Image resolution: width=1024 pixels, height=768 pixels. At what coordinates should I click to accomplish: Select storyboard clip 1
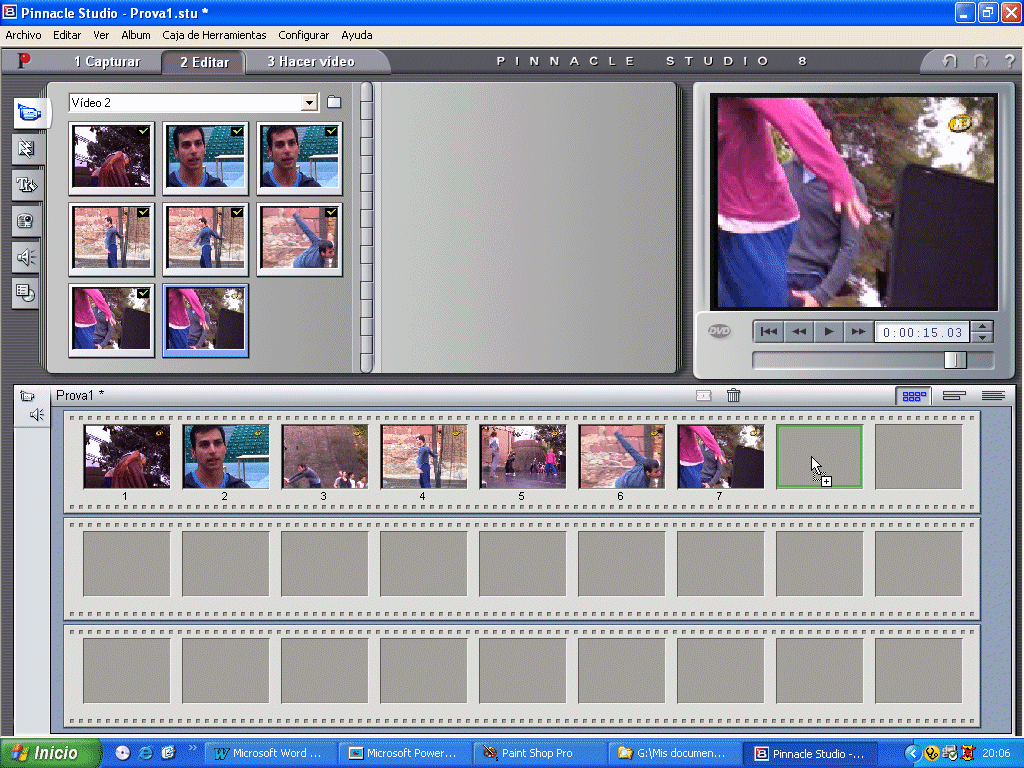127,456
